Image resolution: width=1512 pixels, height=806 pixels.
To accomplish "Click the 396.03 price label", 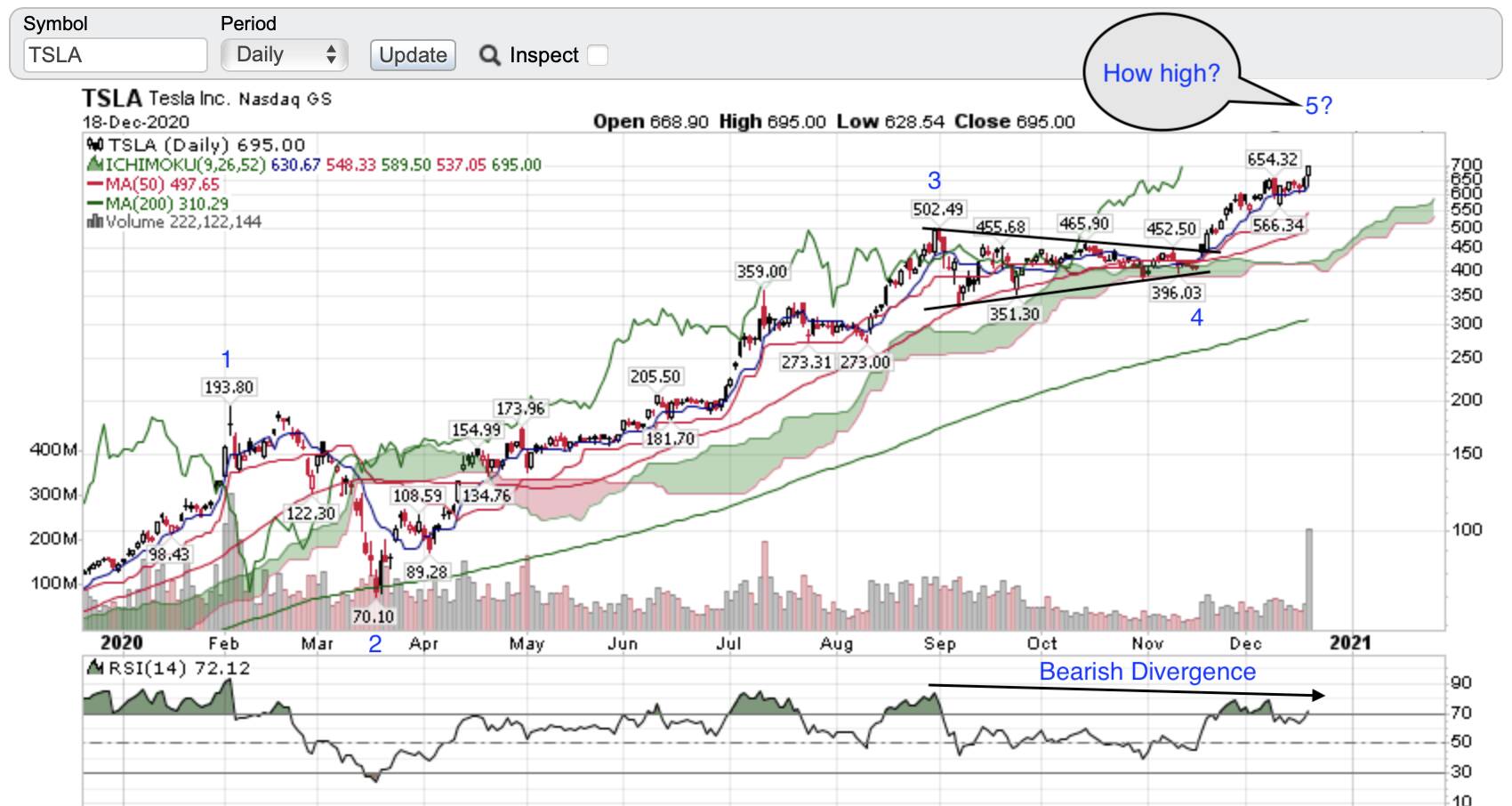I will 1176,293.
